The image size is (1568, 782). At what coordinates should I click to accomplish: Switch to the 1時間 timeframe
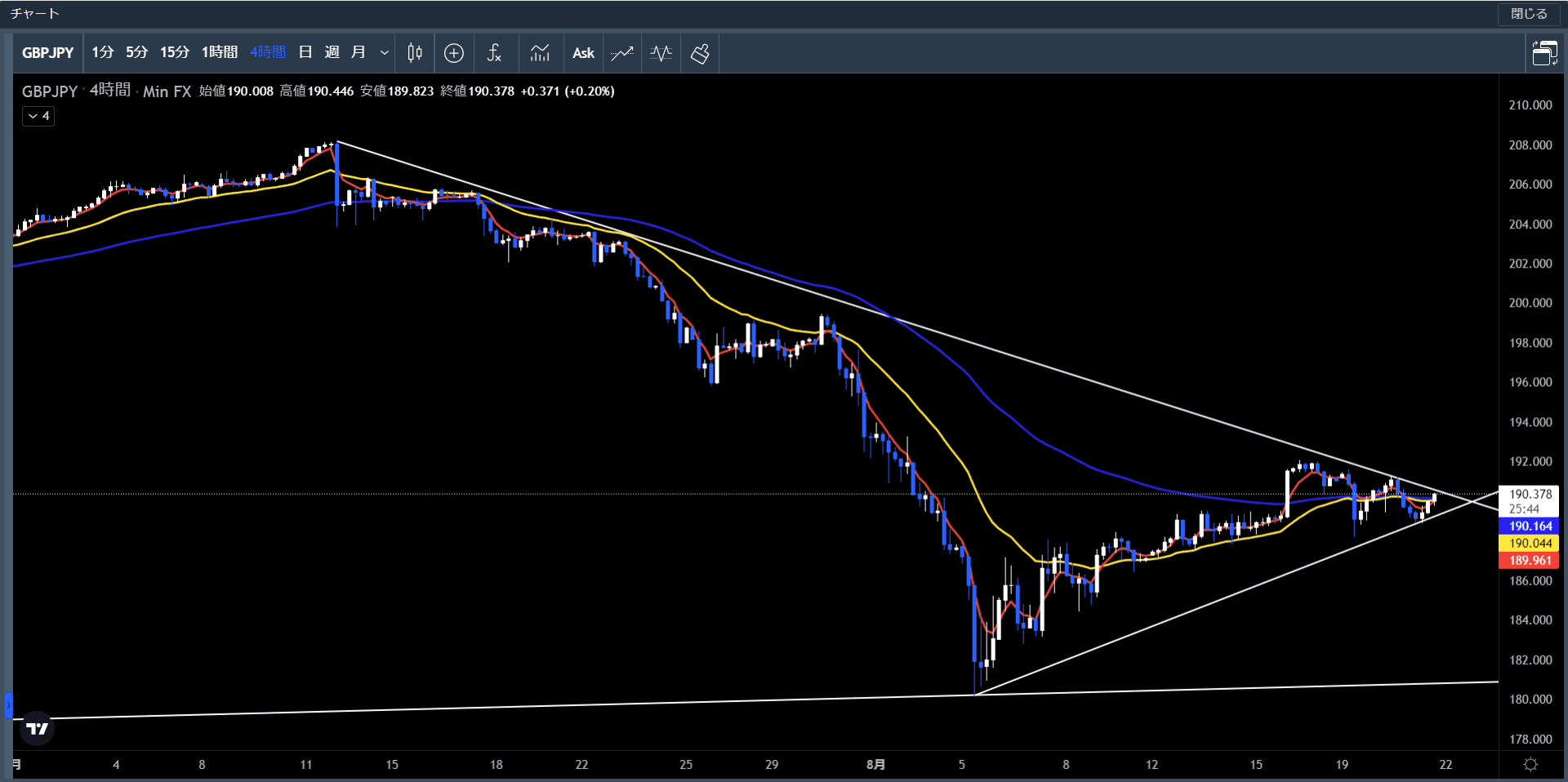pyautogui.click(x=220, y=53)
